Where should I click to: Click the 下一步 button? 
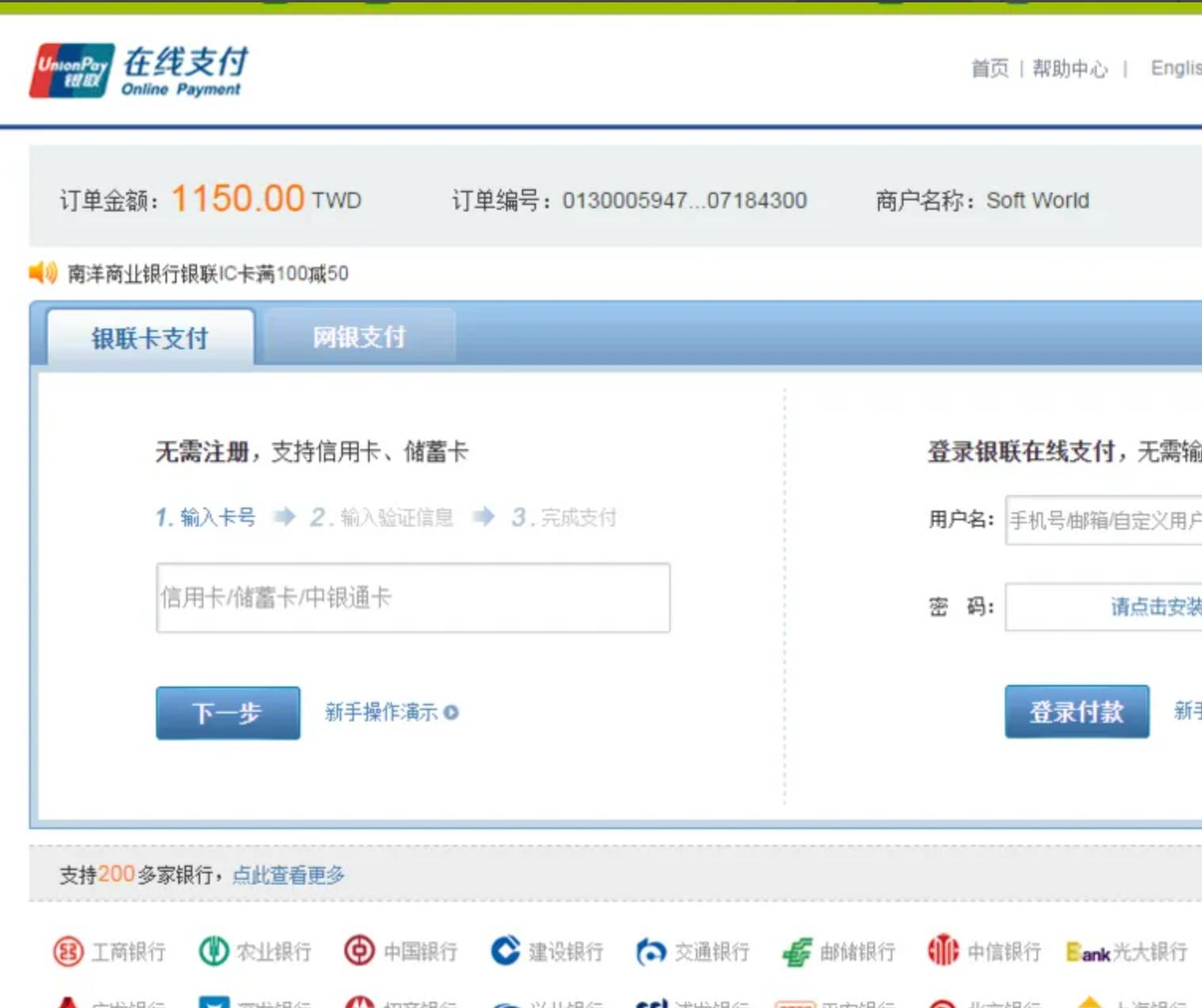[226, 713]
